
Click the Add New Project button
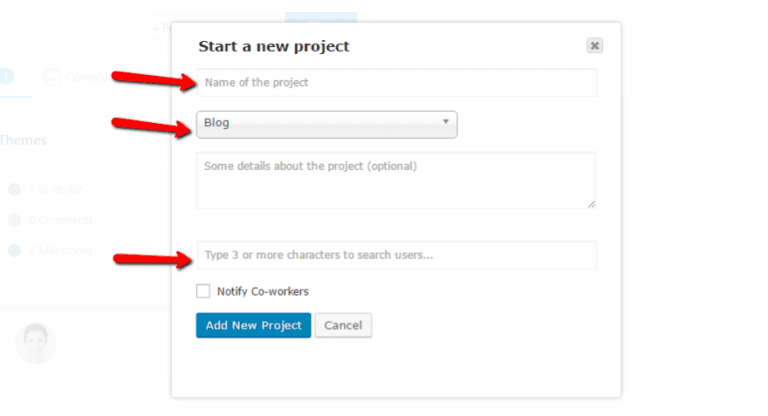[x=253, y=325]
